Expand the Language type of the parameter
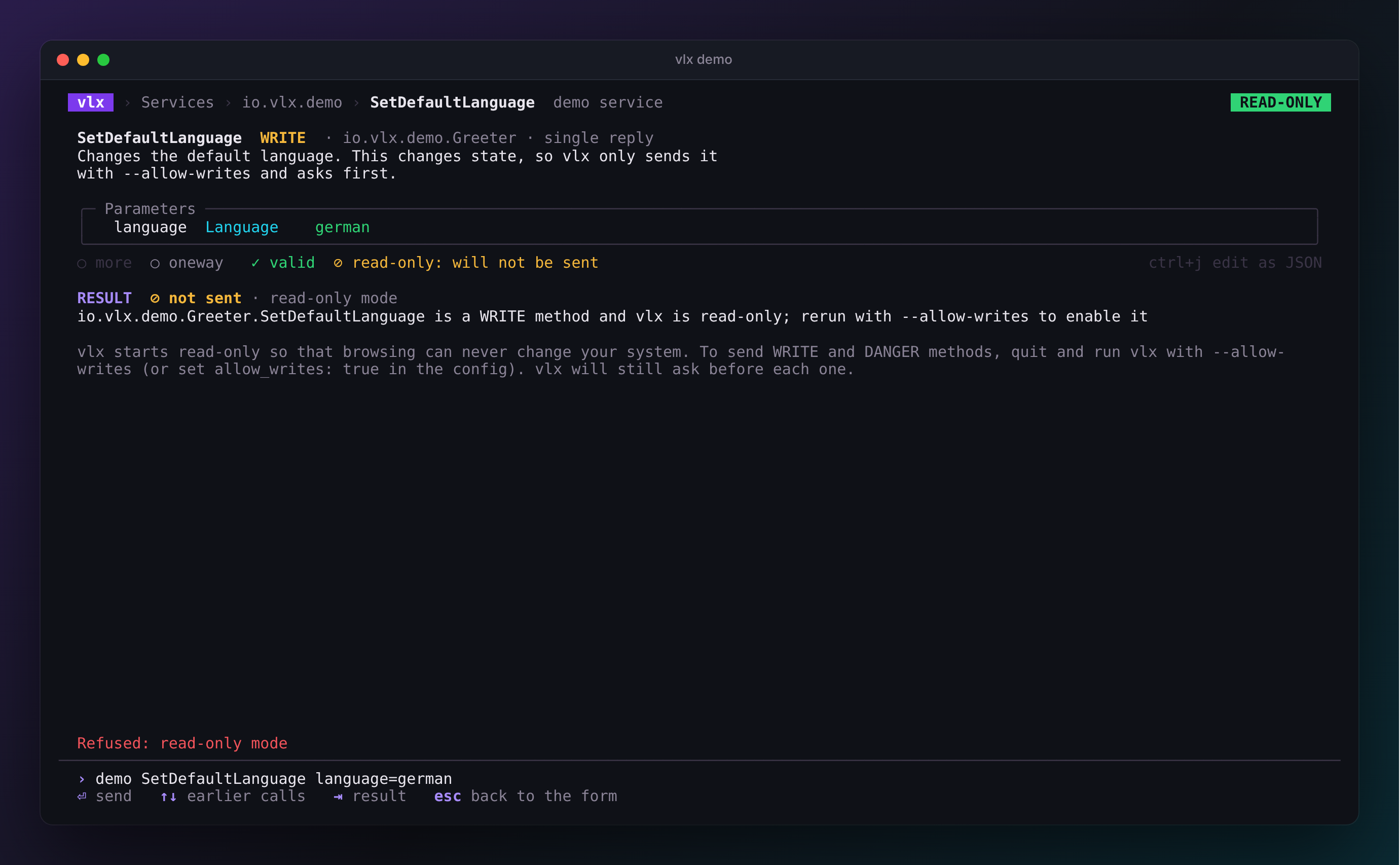The width and height of the screenshot is (1400, 865). [x=242, y=227]
